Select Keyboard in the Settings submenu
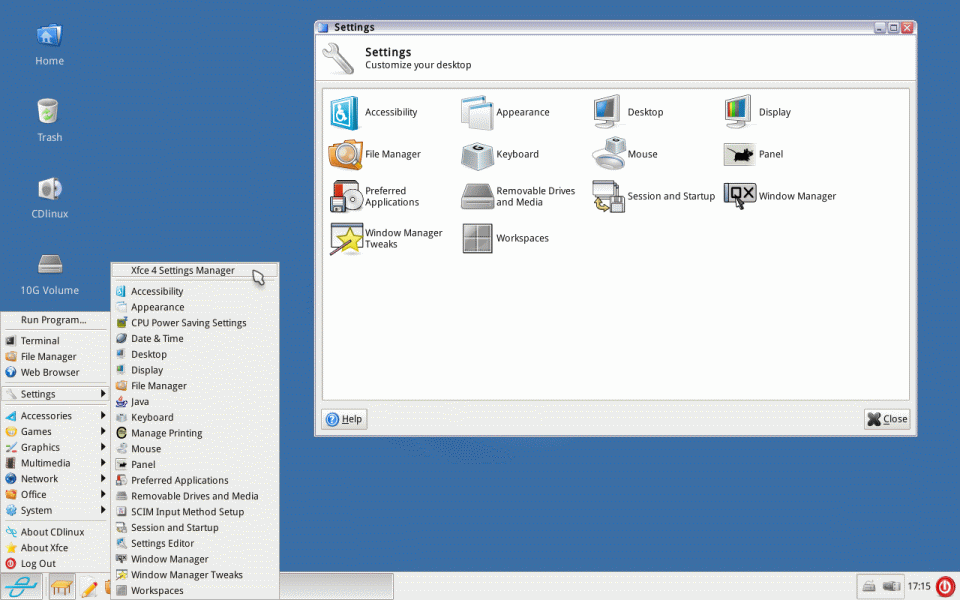Image resolution: width=960 pixels, height=600 pixels. (x=195, y=418)
